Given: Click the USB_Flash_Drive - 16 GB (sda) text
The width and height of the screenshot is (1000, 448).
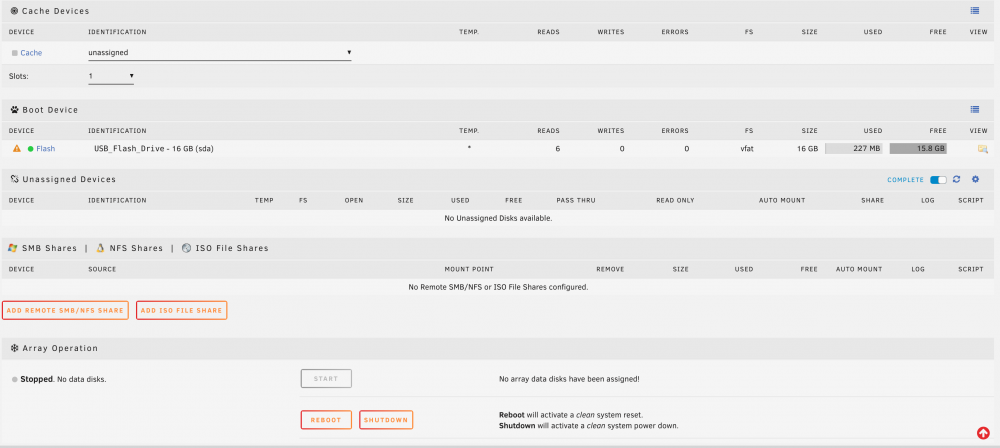Looking at the screenshot, I should 153,149.
